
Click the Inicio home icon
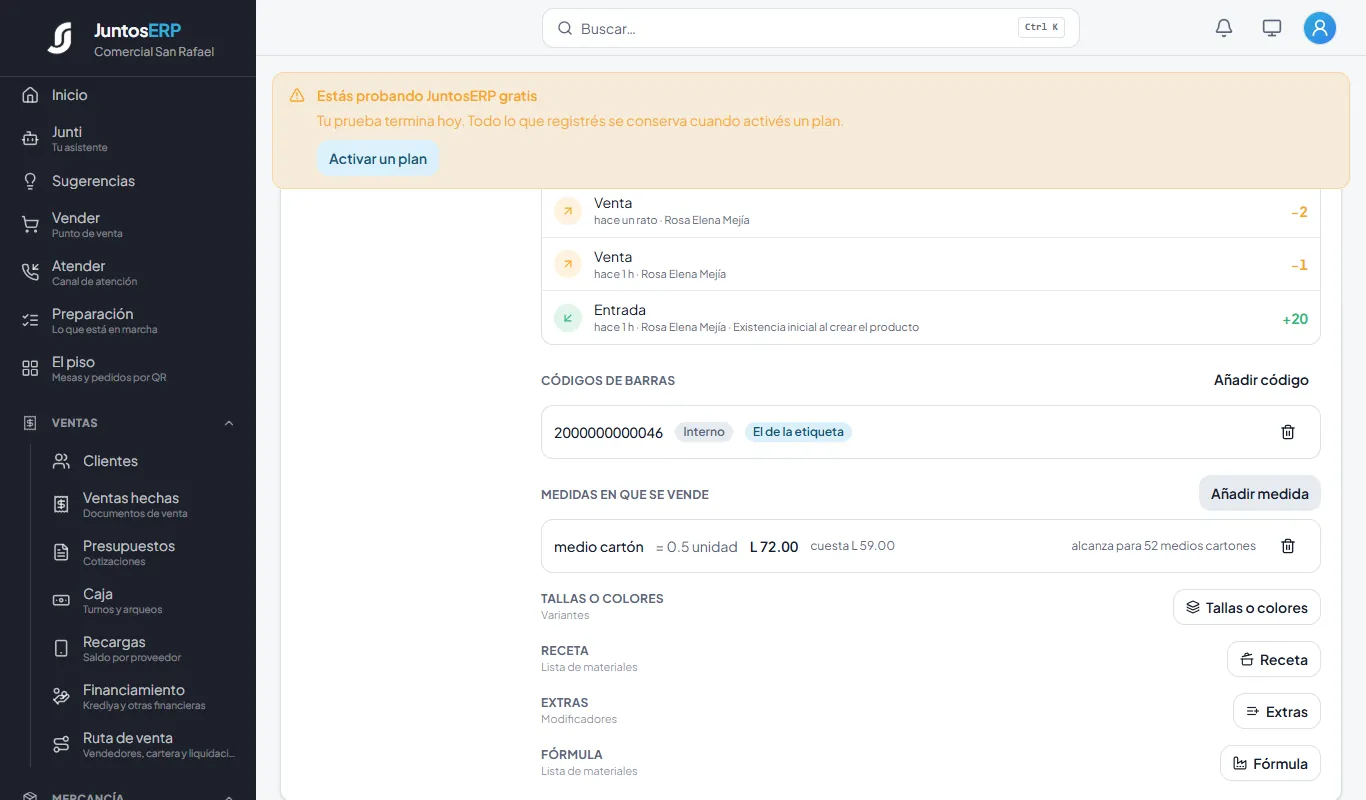pos(30,95)
